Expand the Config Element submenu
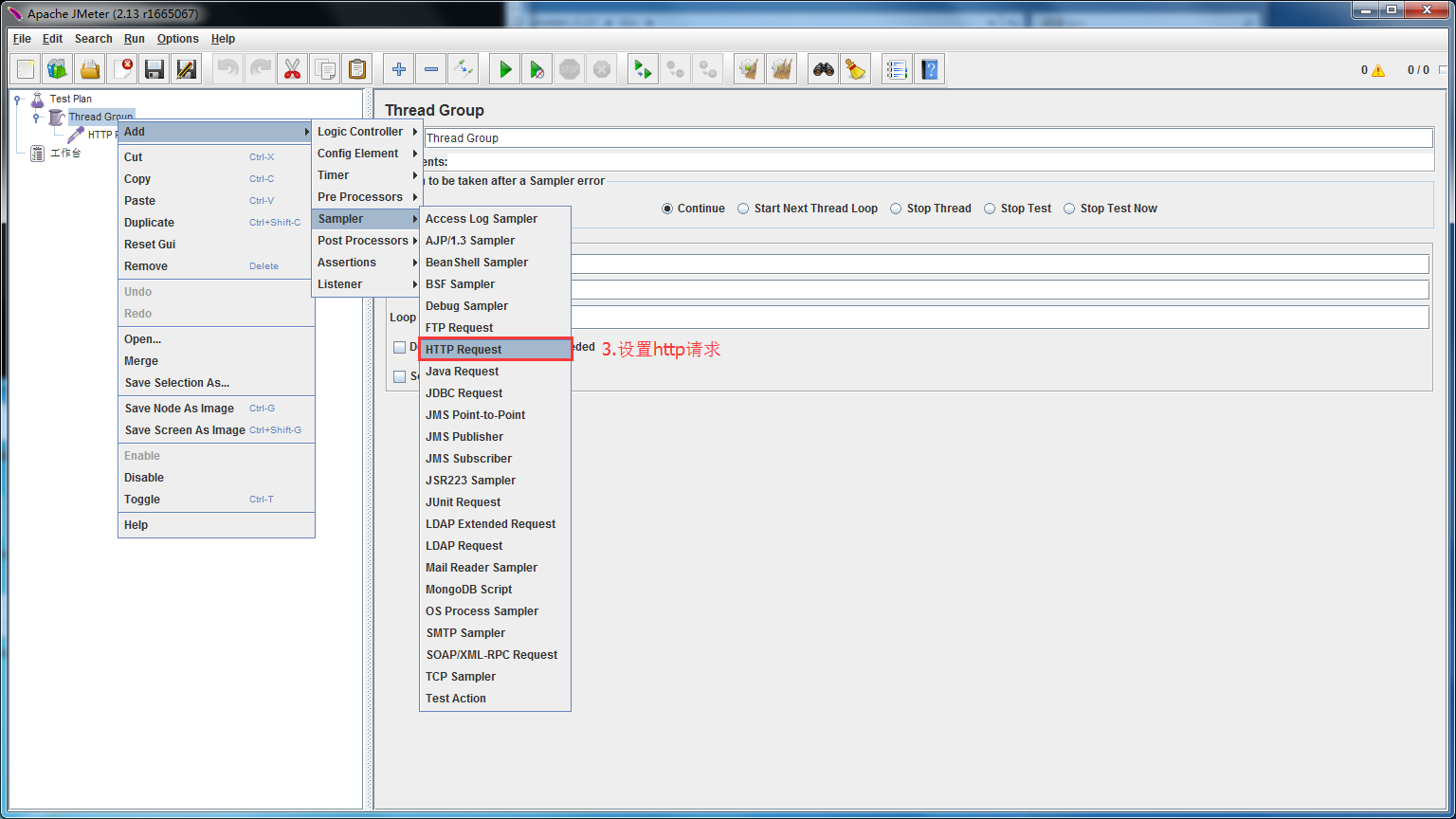 (367, 154)
